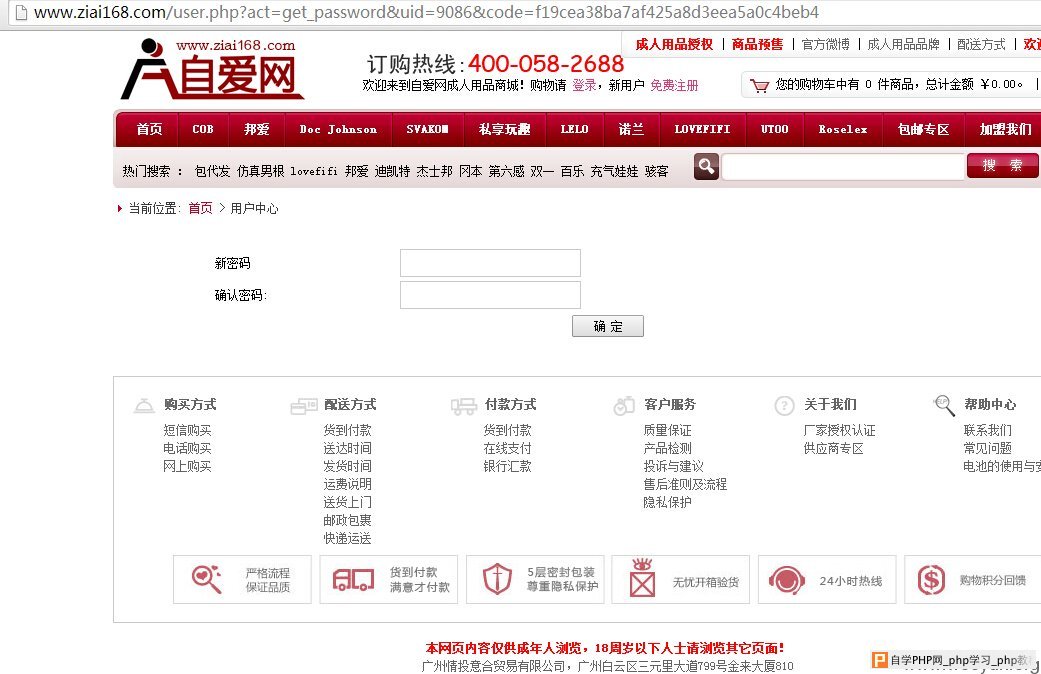This screenshot has width=1041, height=674.
Task: Click the red 搜索 button
Action: point(1002,165)
